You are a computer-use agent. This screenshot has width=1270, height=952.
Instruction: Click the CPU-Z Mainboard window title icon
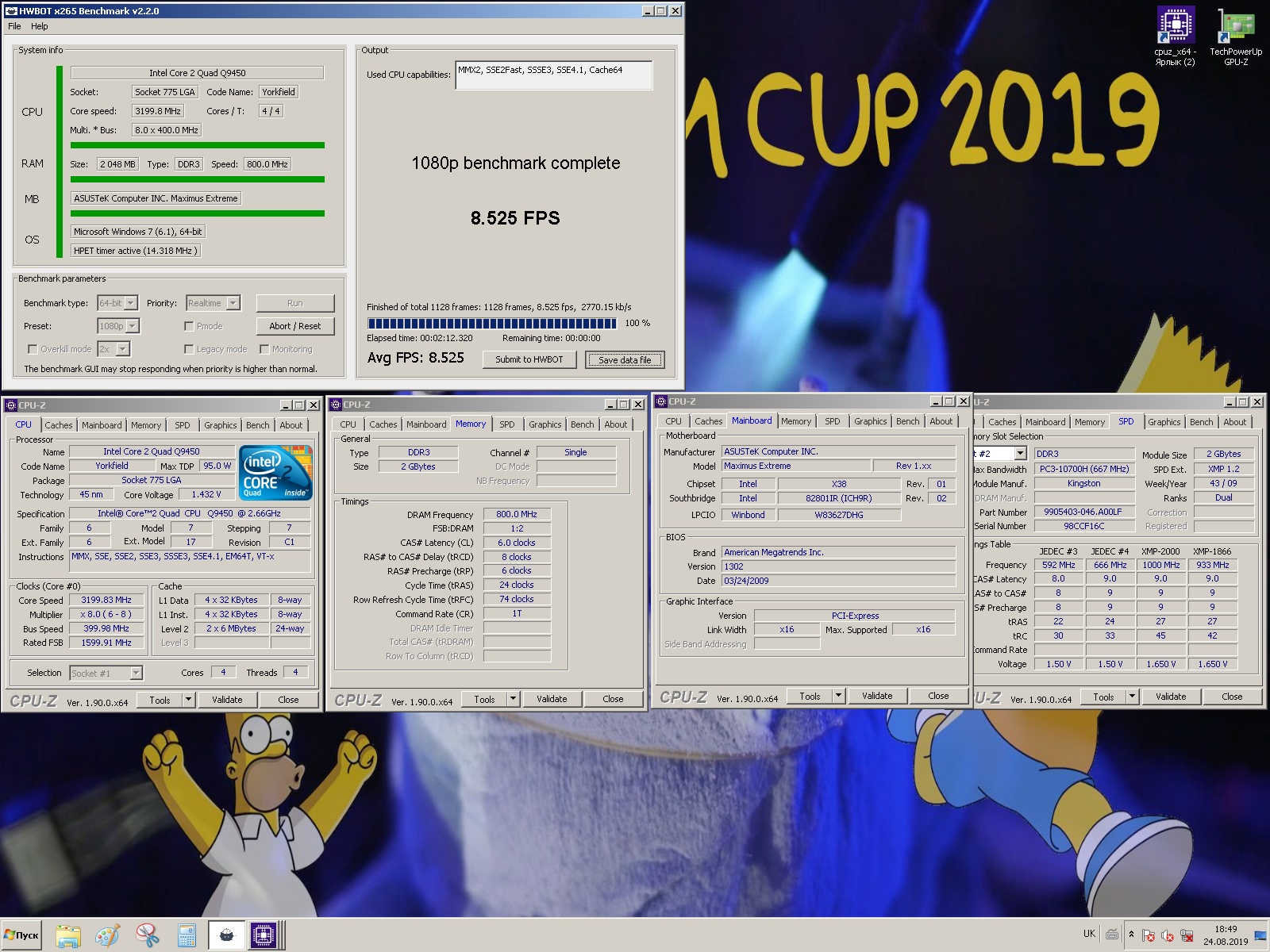pos(661,401)
